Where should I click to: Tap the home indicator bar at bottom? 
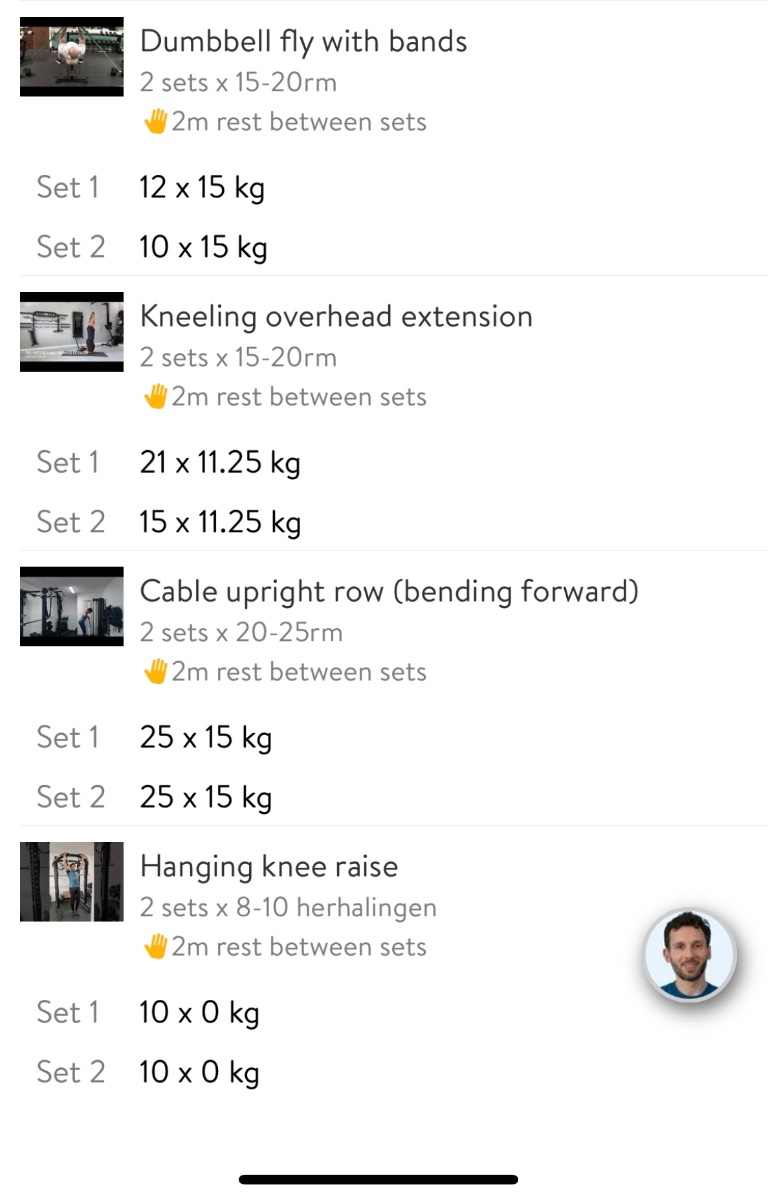[x=378, y=1180]
